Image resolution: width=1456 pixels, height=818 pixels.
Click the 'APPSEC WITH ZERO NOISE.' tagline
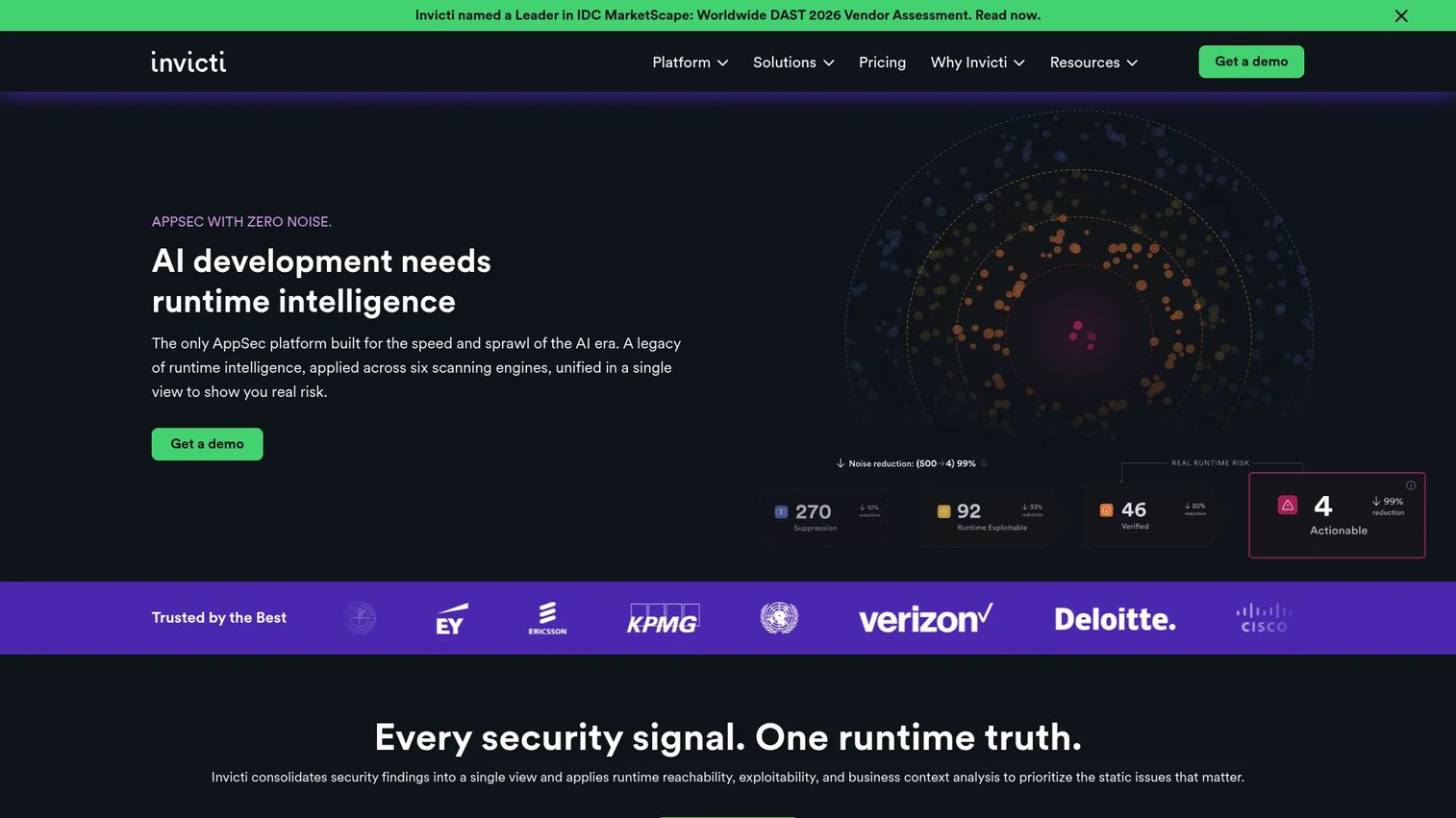pyautogui.click(x=241, y=222)
